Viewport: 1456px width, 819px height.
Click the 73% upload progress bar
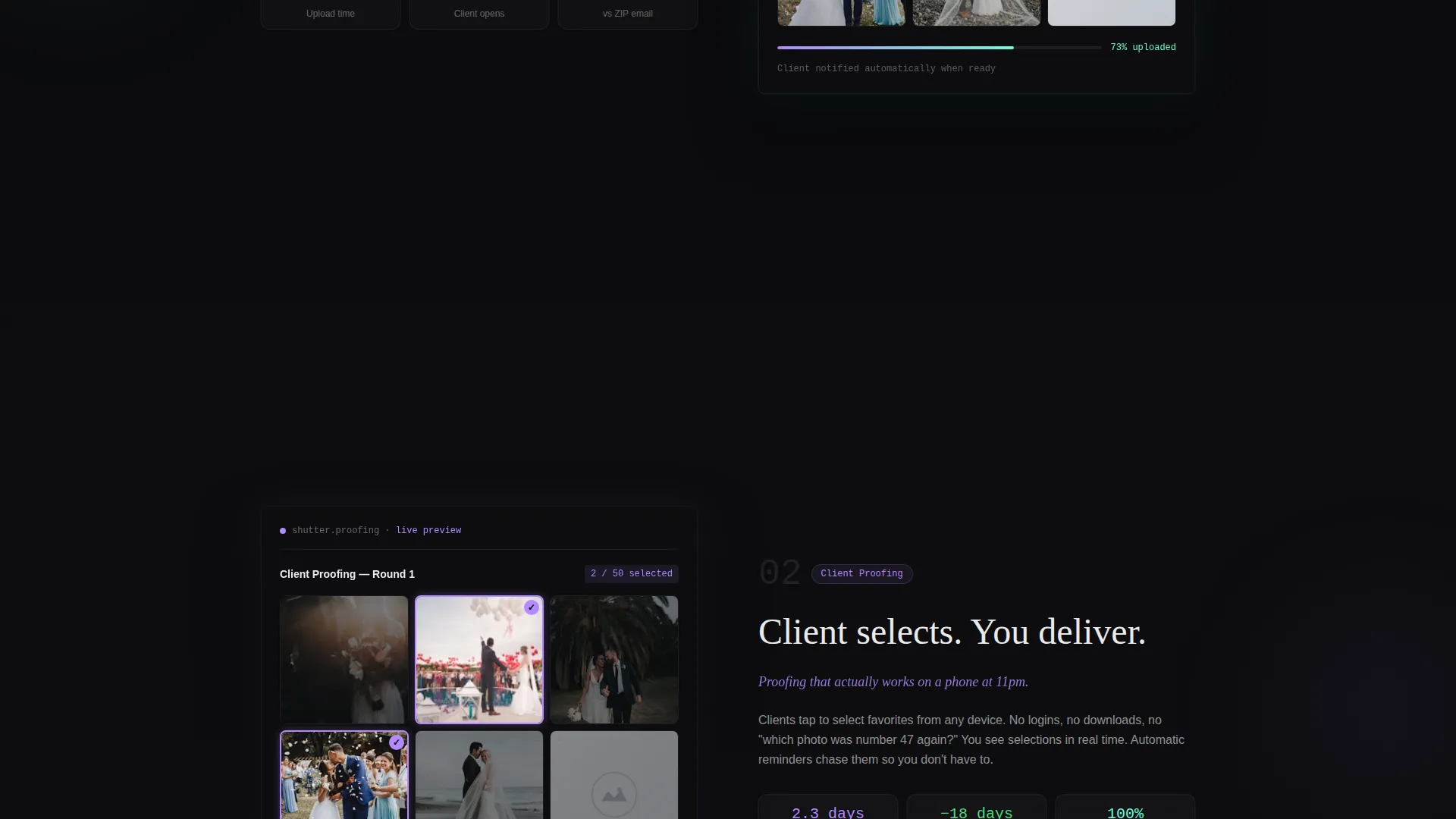point(939,48)
